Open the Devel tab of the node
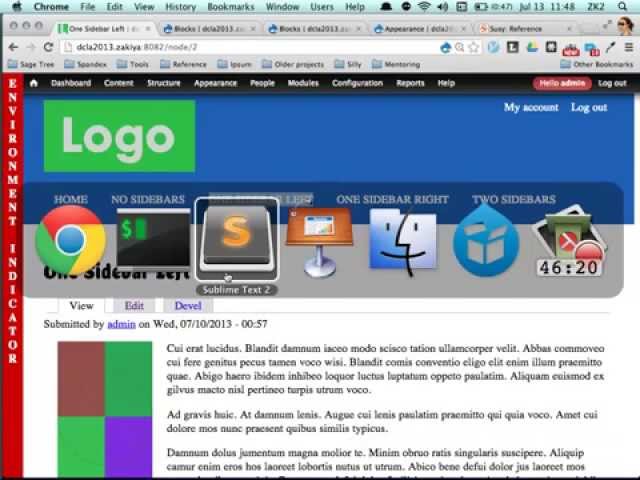The width and height of the screenshot is (640, 480). (x=188, y=306)
